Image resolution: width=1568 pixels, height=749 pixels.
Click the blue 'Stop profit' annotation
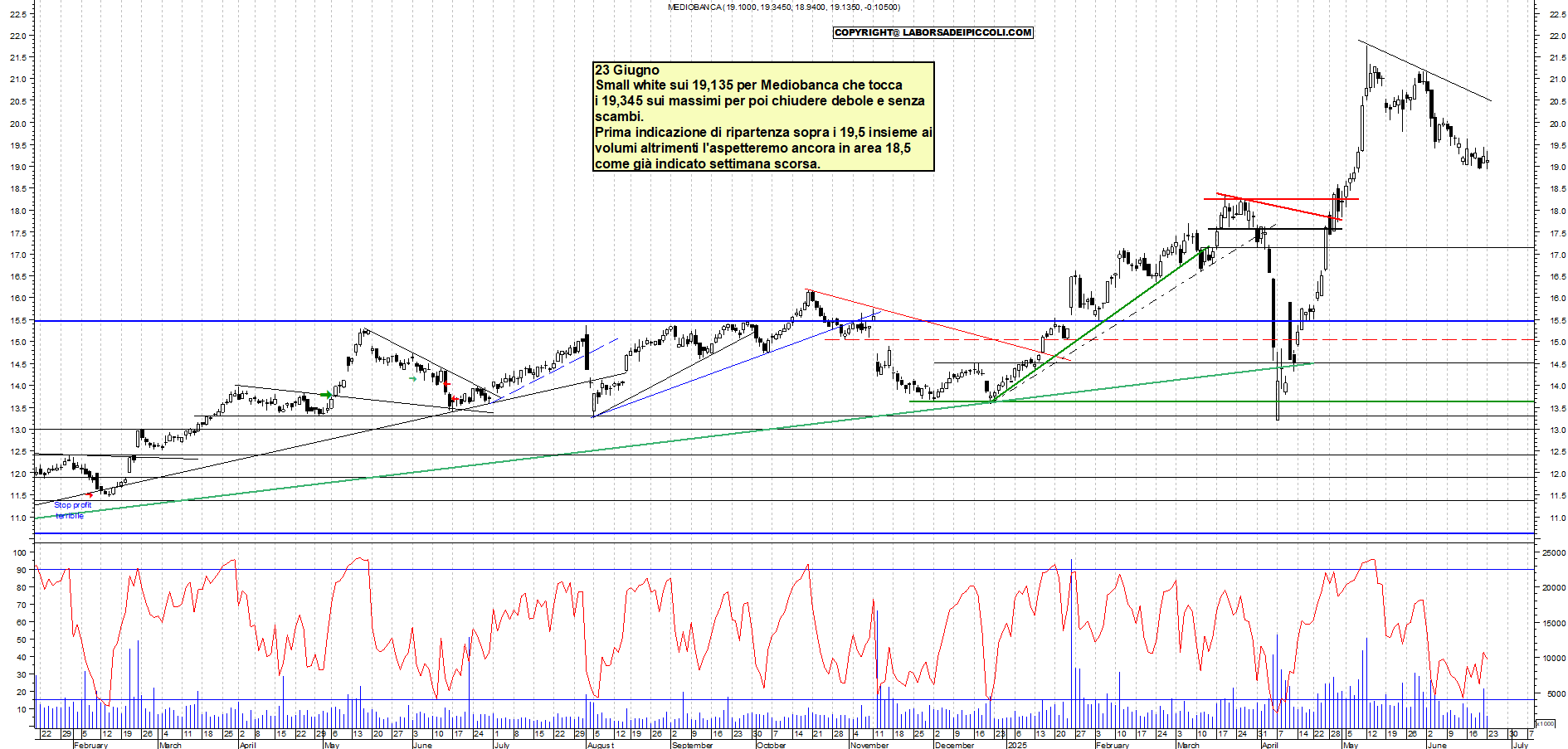pos(73,505)
